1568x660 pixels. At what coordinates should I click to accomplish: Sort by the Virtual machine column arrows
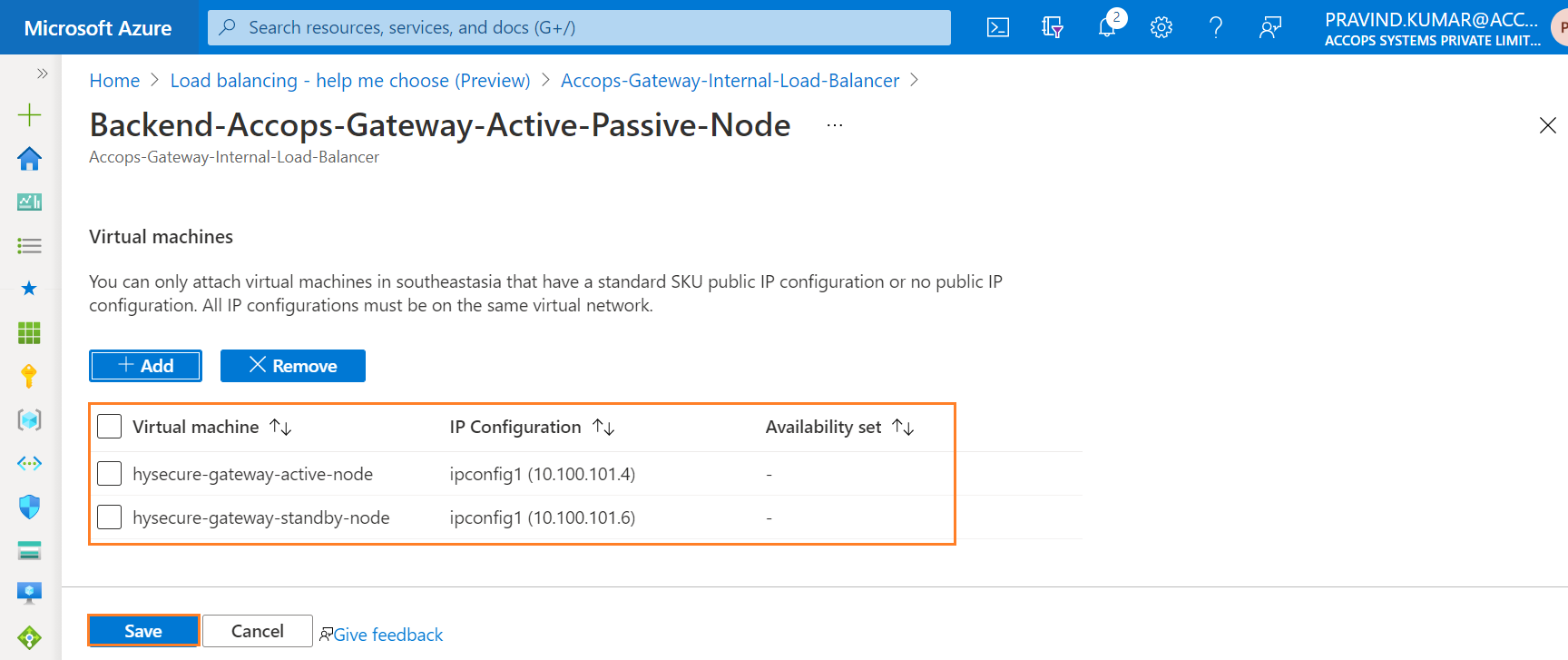(280, 427)
